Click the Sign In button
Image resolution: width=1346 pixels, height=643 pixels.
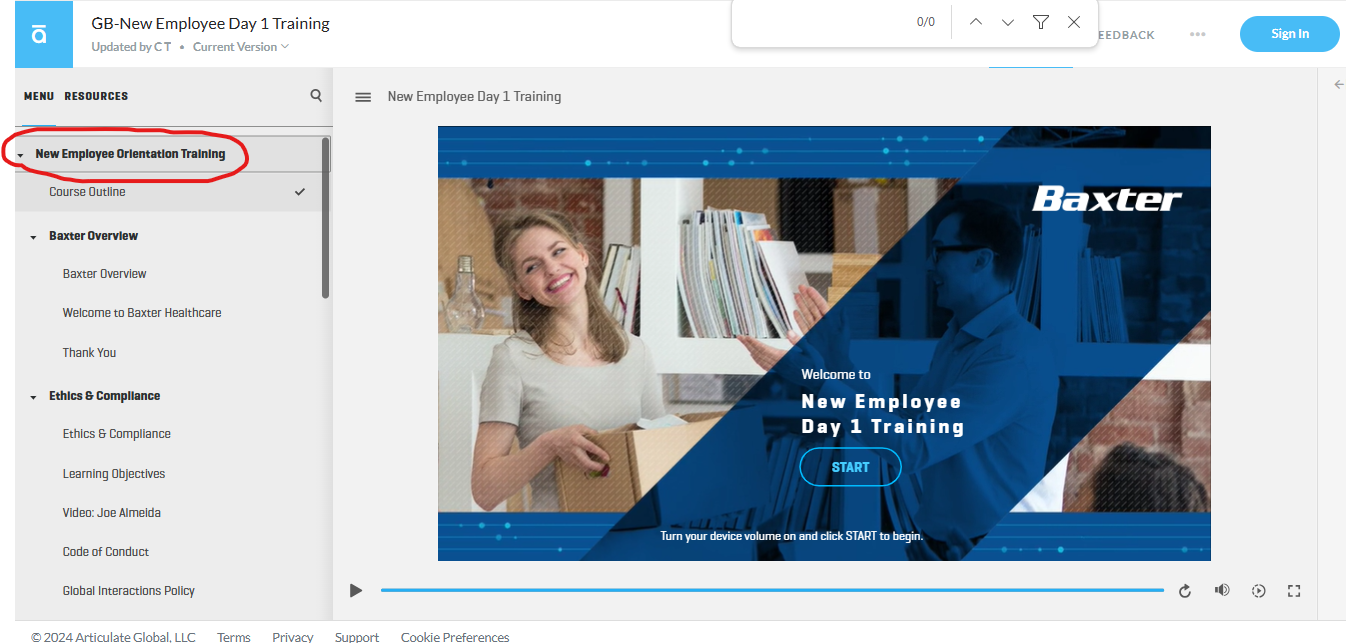(x=1290, y=34)
